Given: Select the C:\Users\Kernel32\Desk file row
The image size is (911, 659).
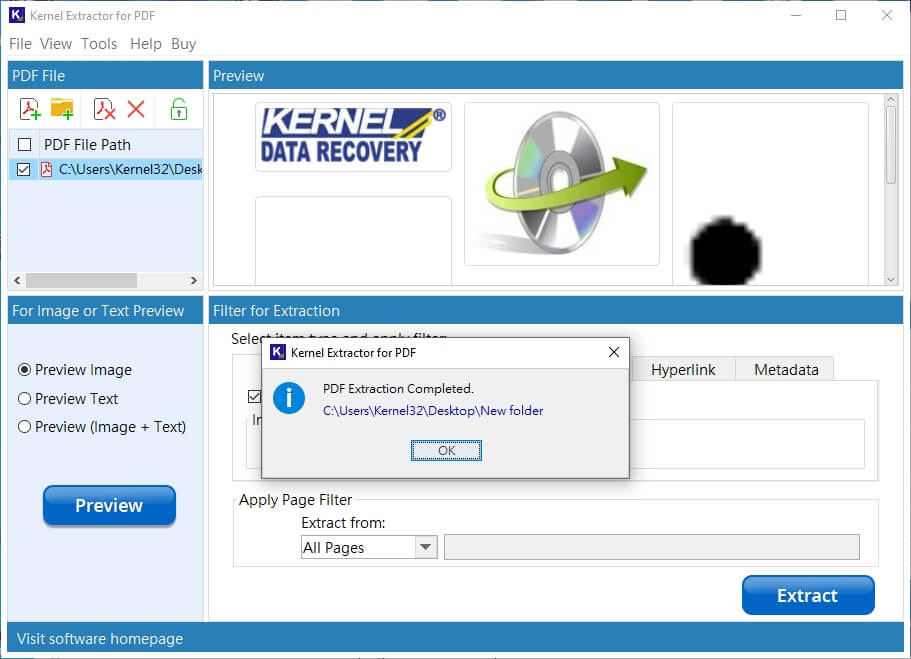Looking at the screenshot, I should tap(106, 170).
